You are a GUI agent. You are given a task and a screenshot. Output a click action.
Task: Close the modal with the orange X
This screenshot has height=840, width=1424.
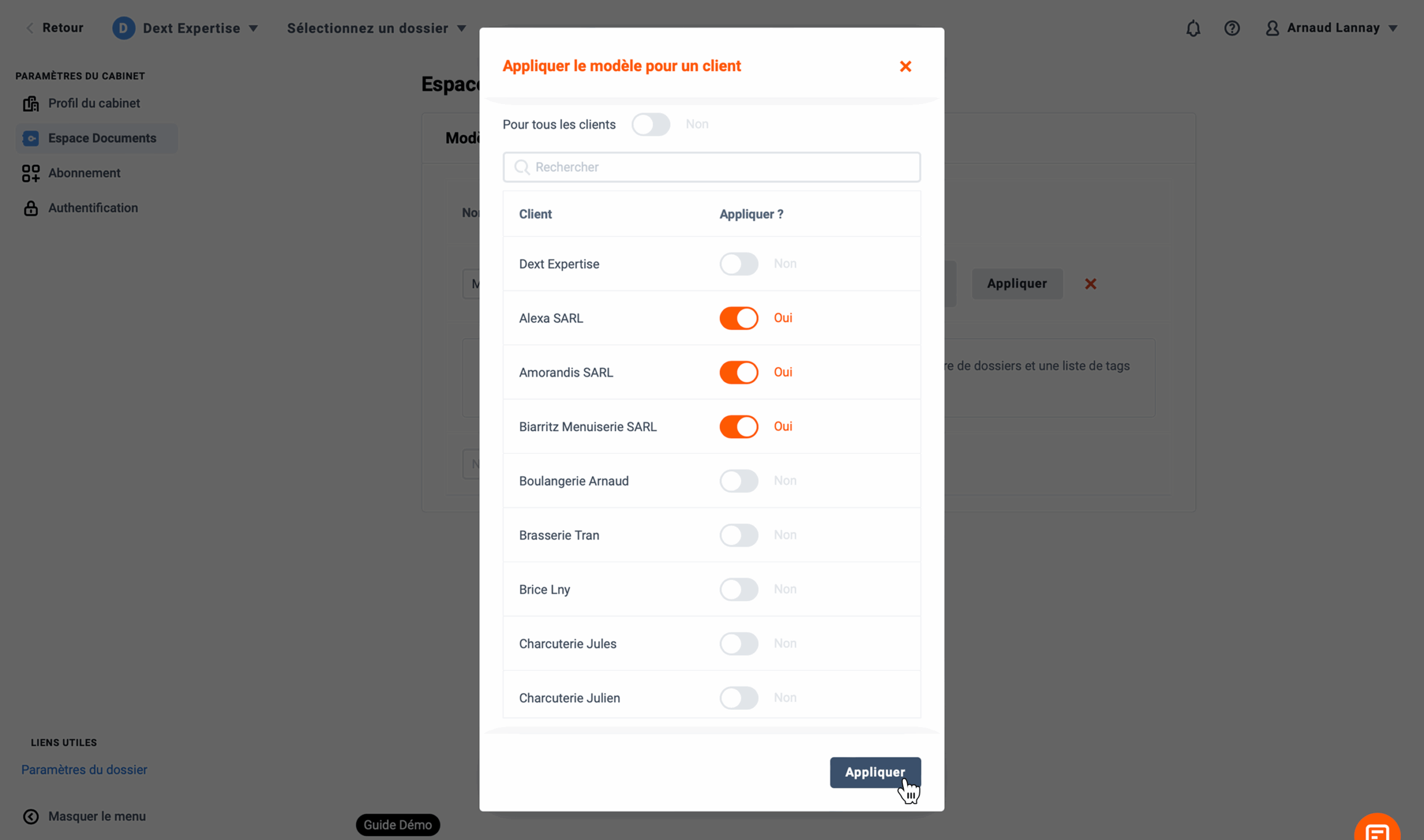coord(905,66)
